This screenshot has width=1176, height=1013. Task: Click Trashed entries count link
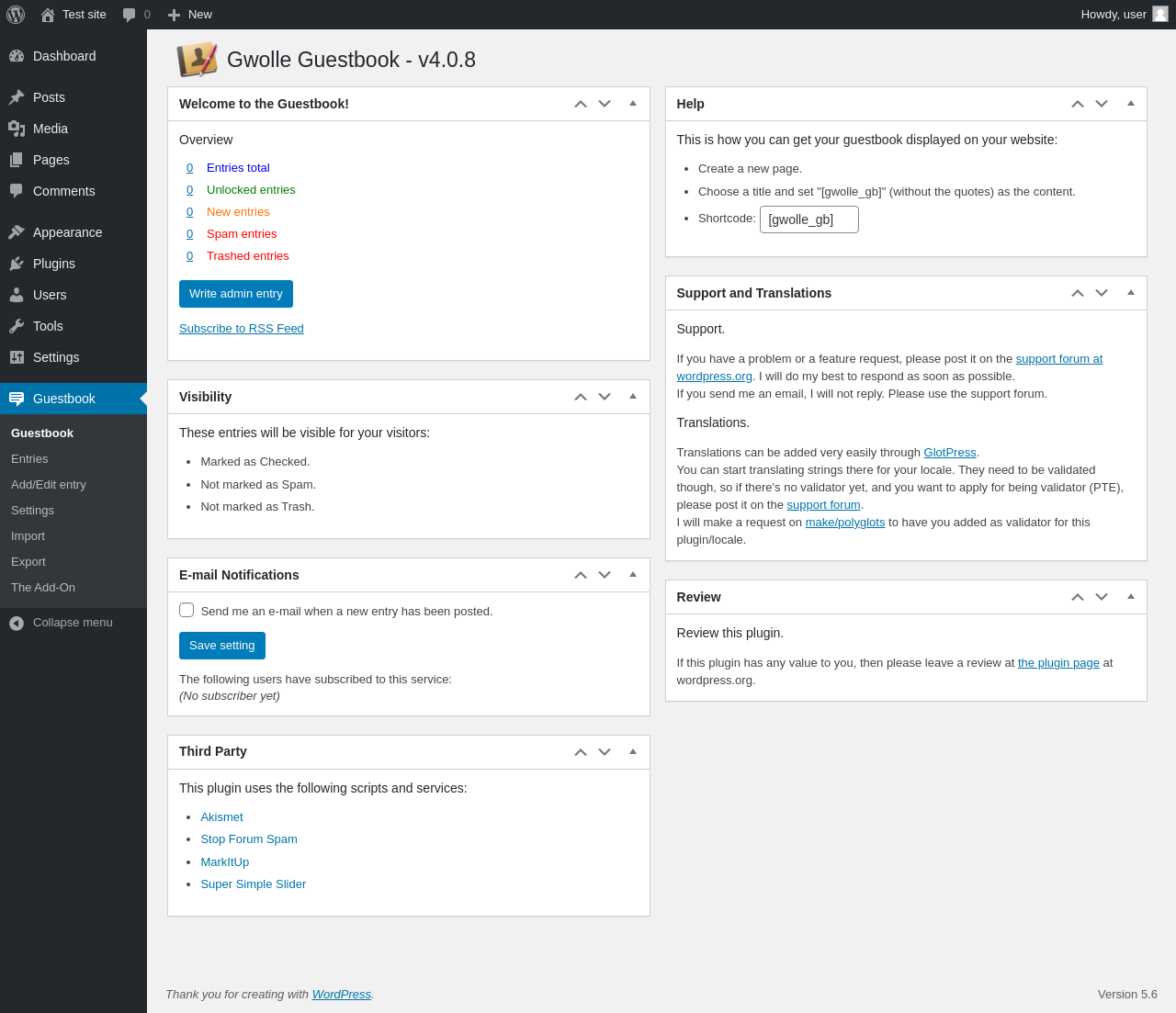[190, 256]
